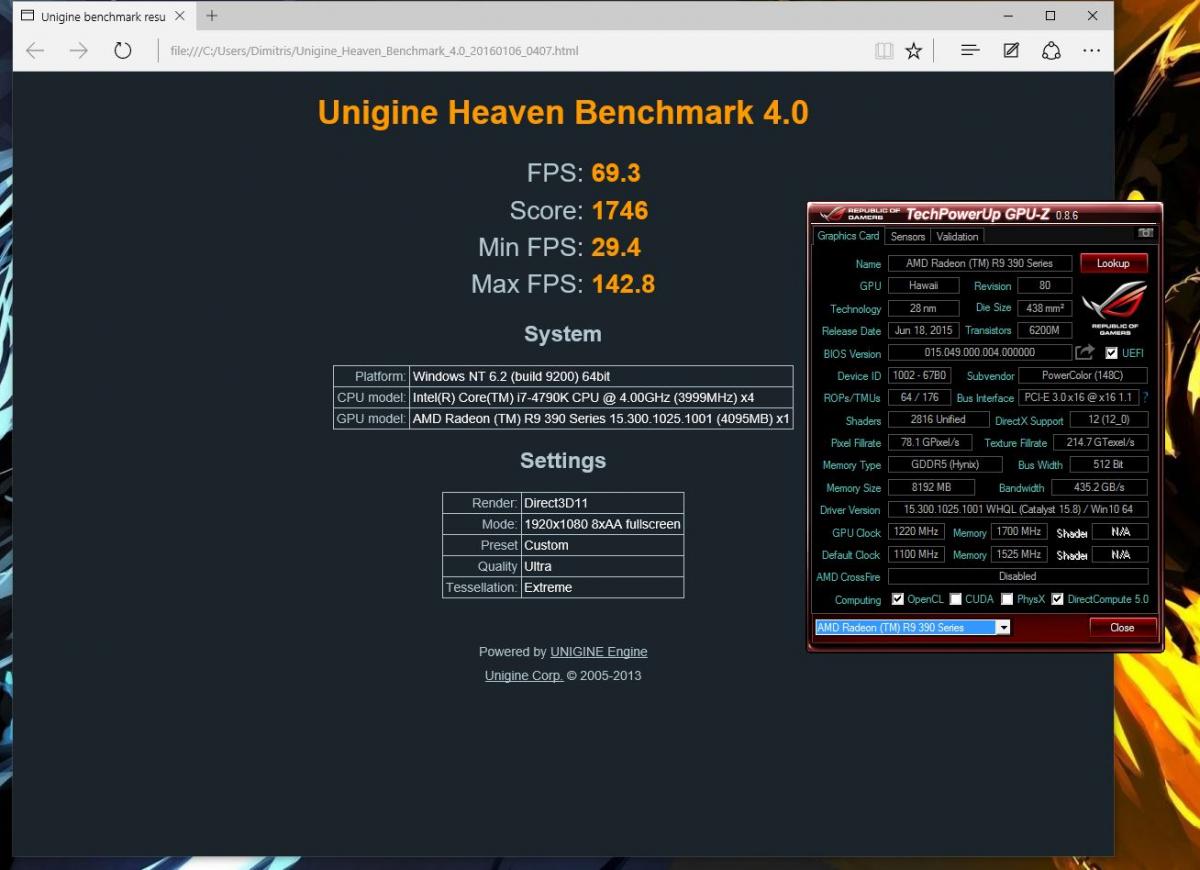This screenshot has width=1200, height=870.
Task: Click the browser forward arrow
Action: 79,51
